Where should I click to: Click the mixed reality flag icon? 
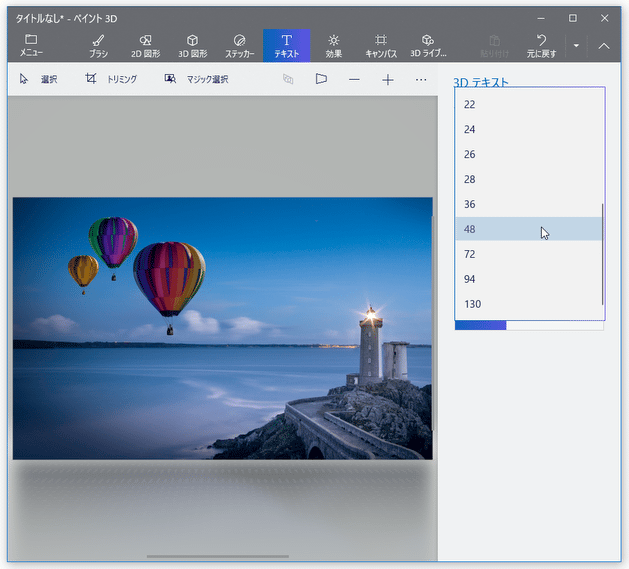tap(321, 79)
